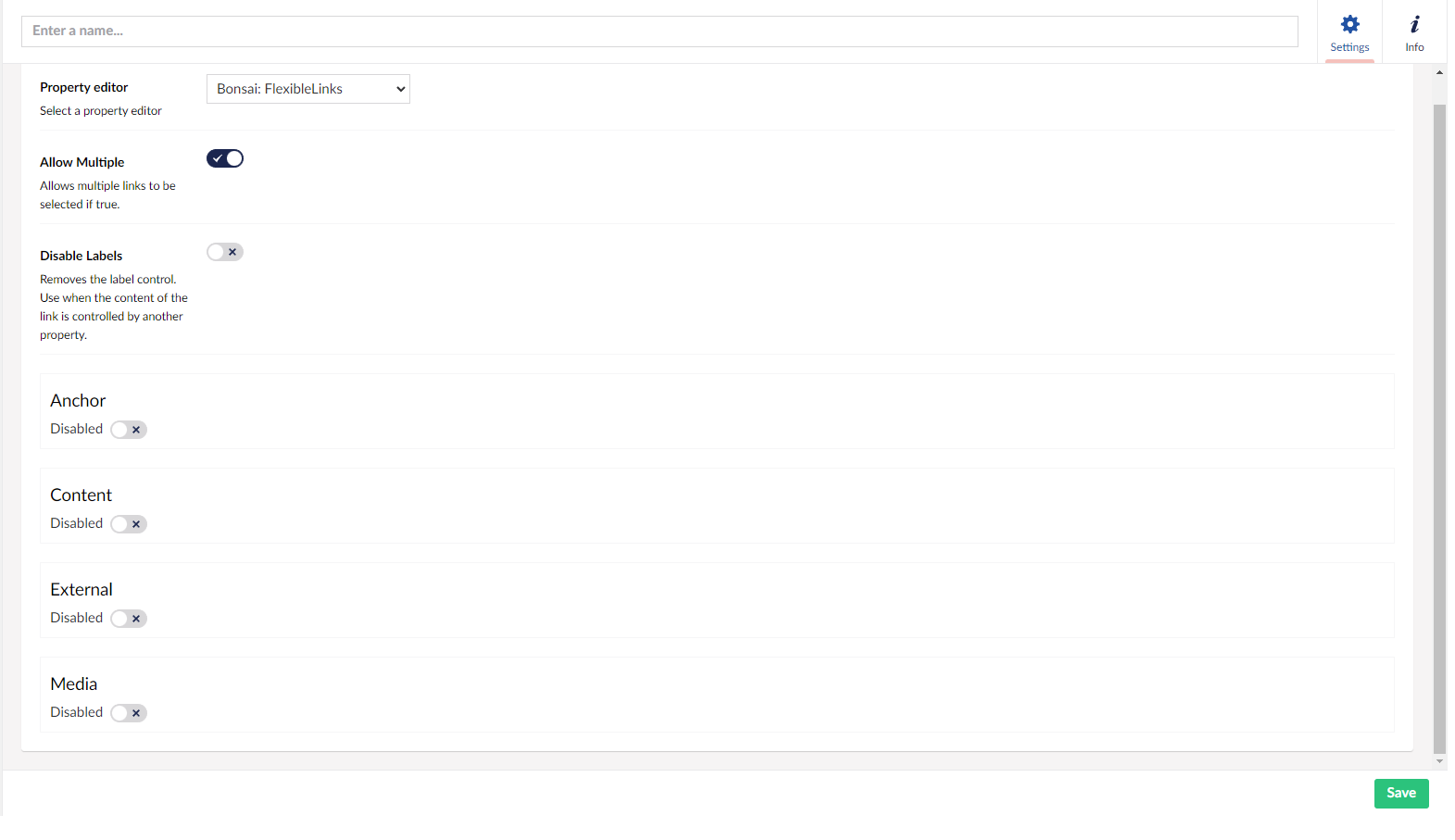
Task: Focus the 'Enter a name...' field
Action: (x=659, y=31)
